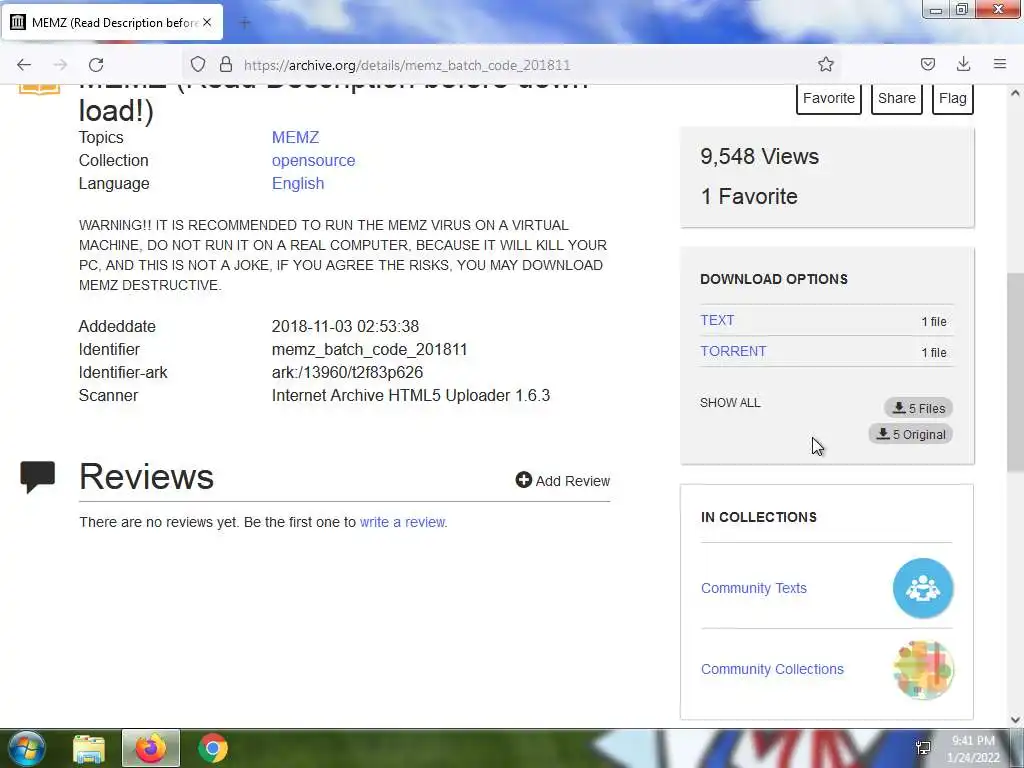
Task: Go back using the browser back arrow
Action: point(24,65)
